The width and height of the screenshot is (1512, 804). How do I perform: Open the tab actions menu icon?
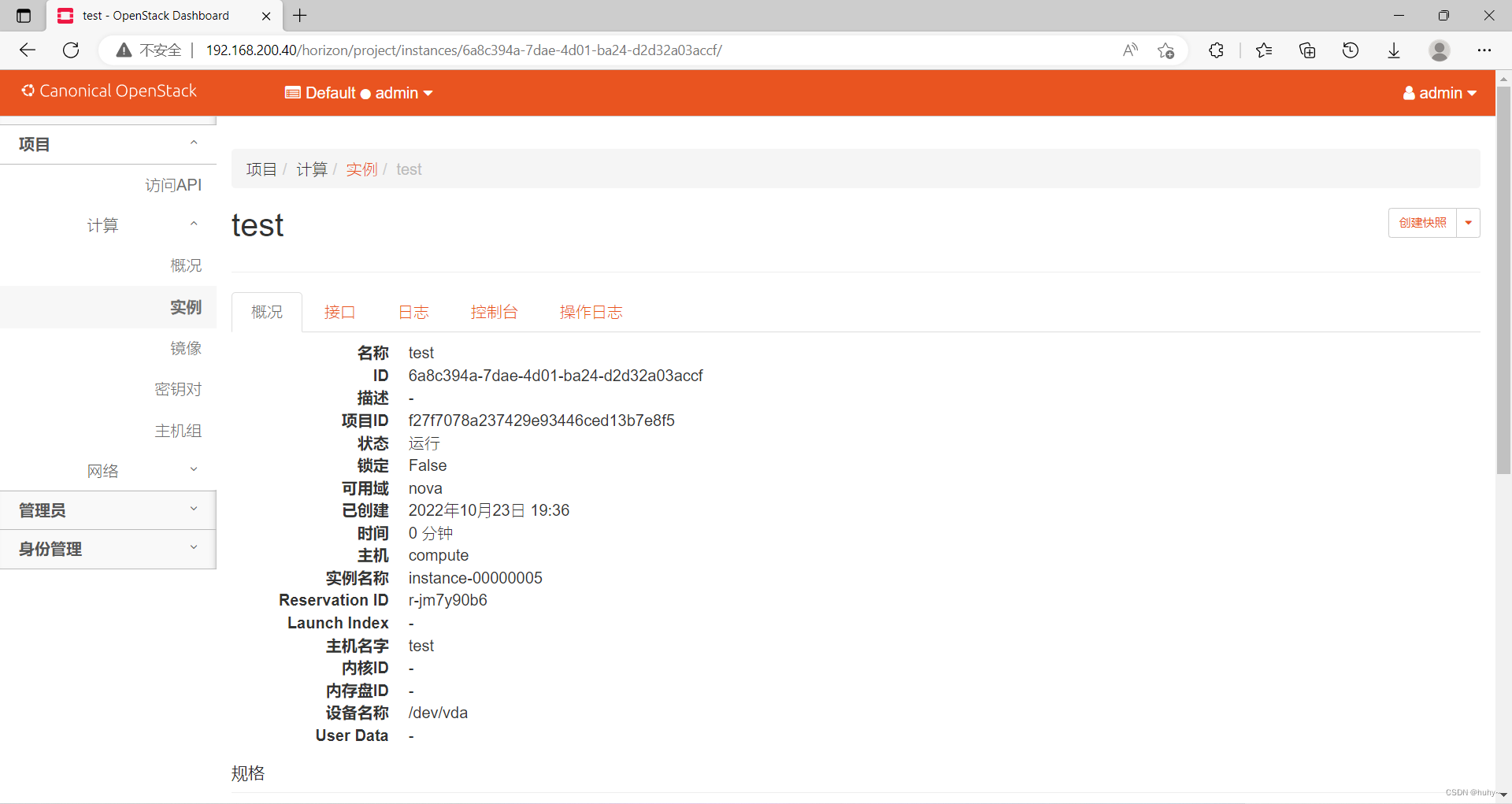(24, 16)
